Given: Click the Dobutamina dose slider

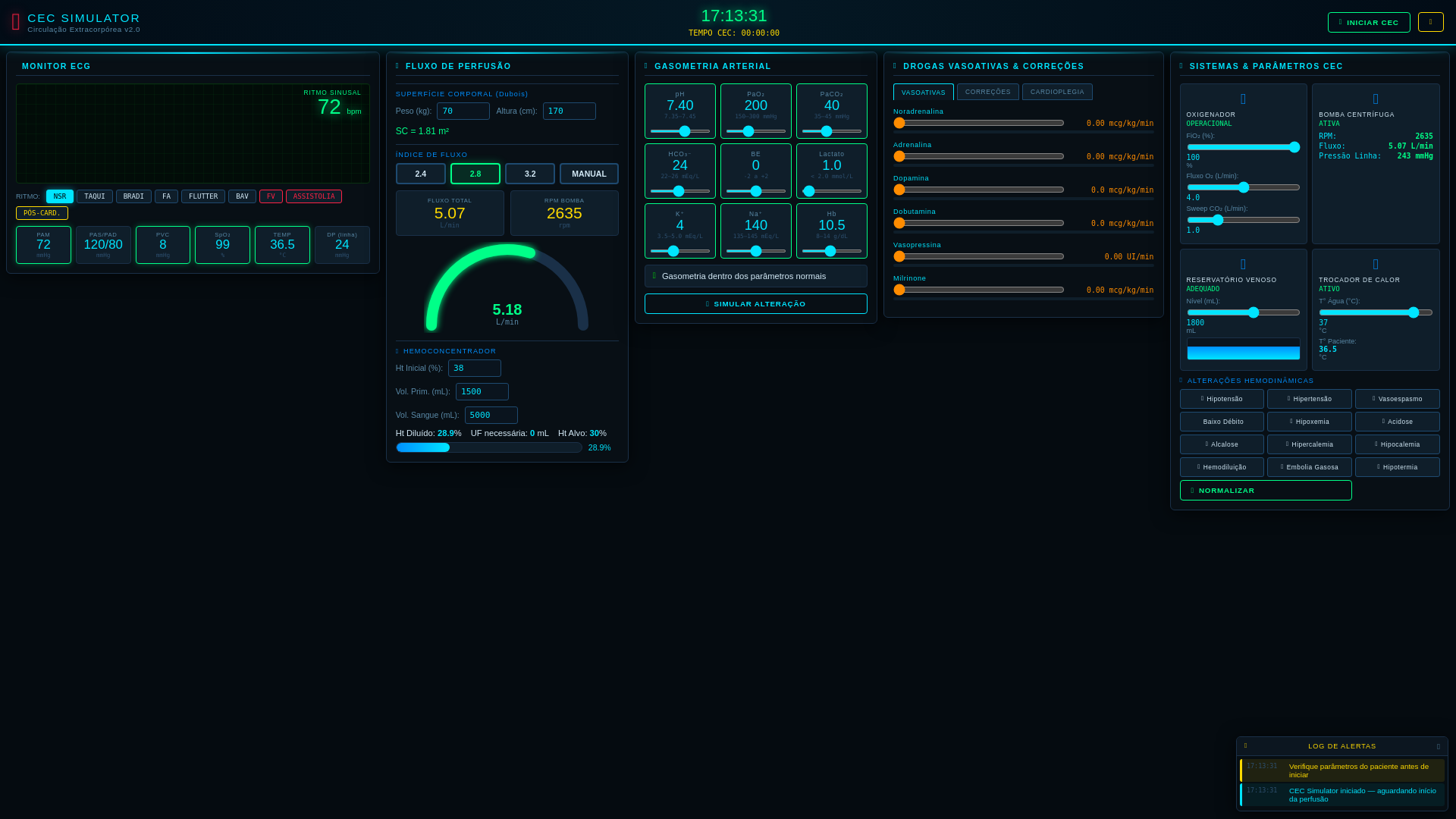Looking at the screenshot, I should tap(979, 223).
